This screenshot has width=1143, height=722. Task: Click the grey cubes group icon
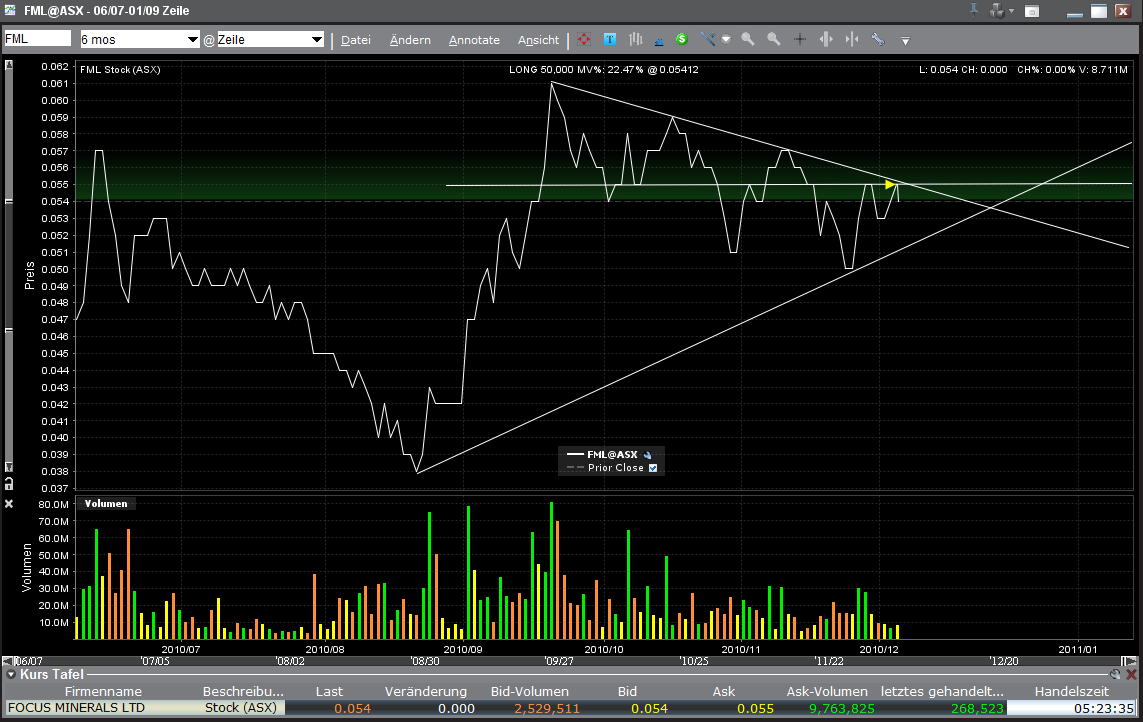(x=996, y=11)
